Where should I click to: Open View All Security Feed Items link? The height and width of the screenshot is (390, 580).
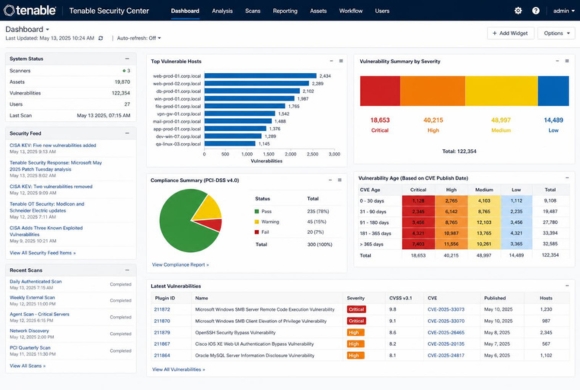pos(43,253)
